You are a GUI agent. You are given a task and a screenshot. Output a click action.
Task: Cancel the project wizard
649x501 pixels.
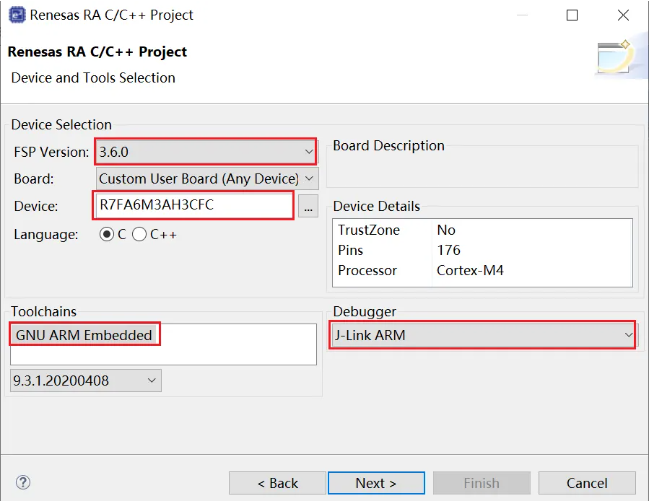coord(587,483)
